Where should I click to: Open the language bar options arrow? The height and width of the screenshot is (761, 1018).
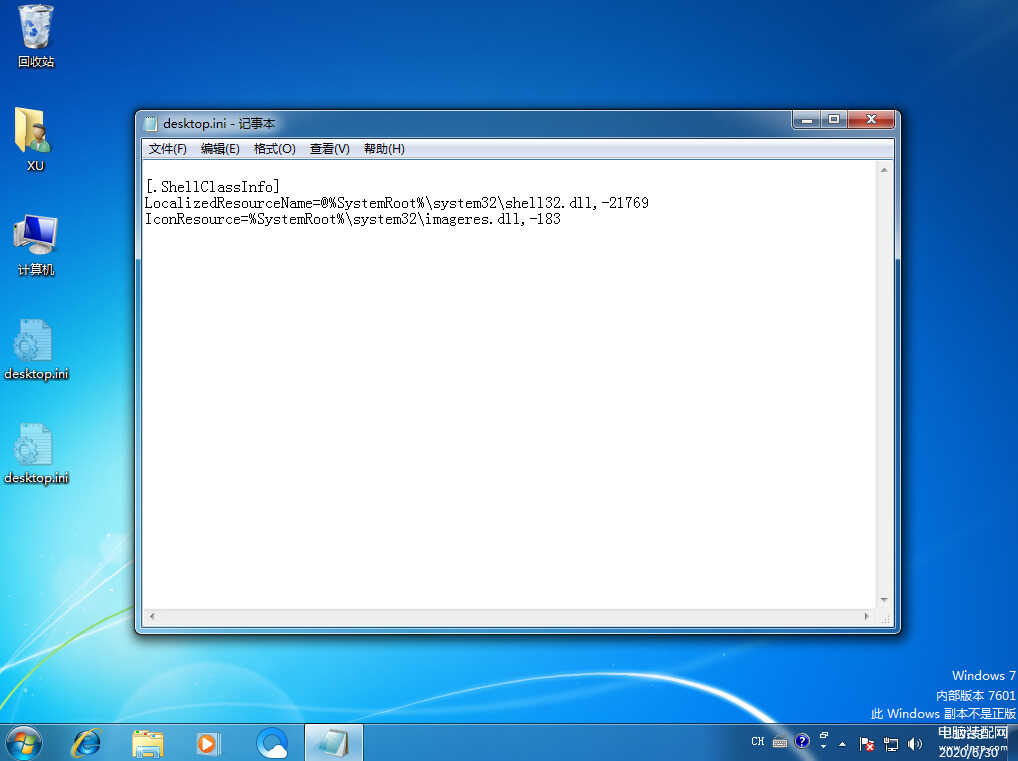(824, 747)
